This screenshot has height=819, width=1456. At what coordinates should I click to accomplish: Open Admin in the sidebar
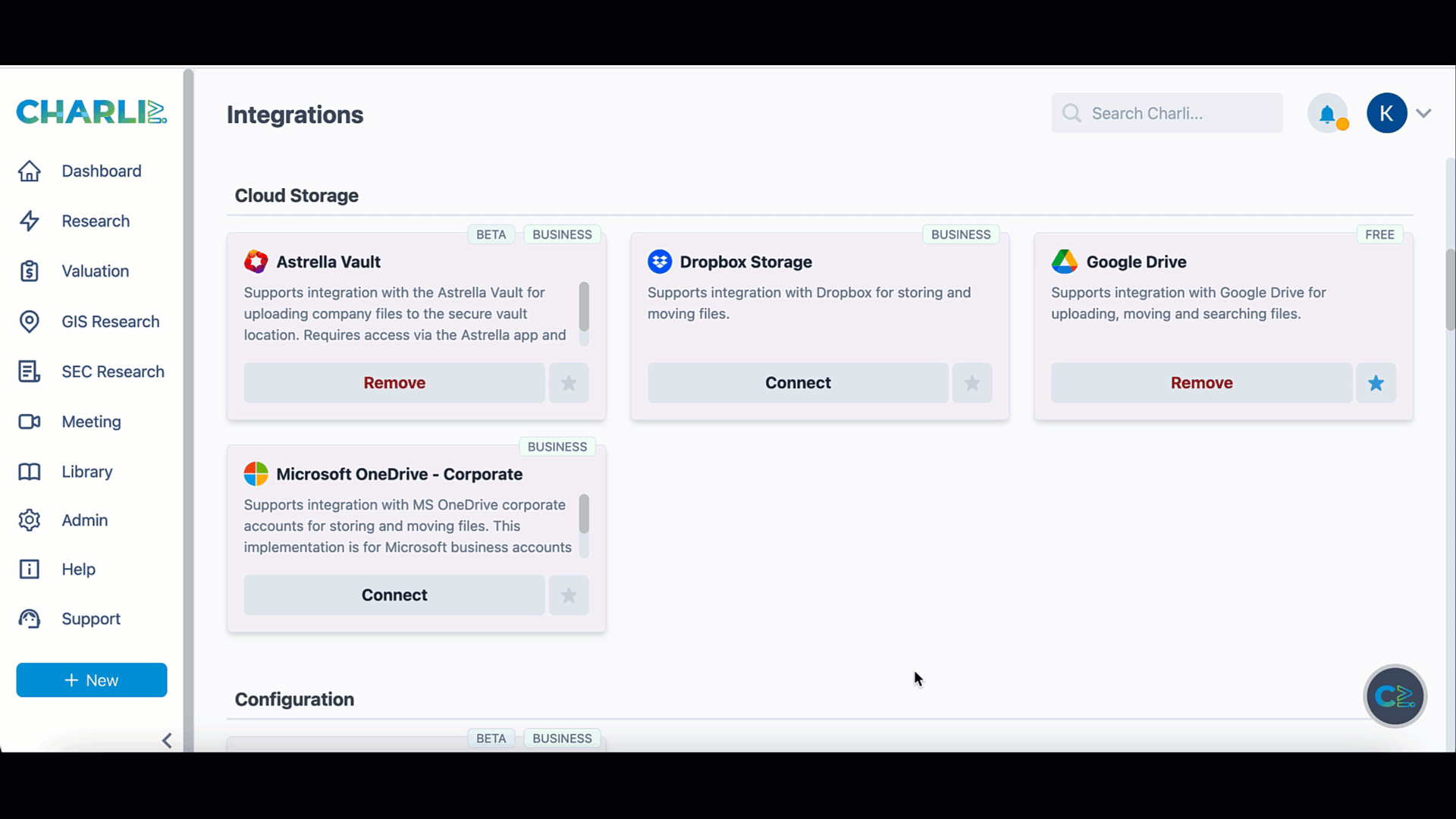85,520
